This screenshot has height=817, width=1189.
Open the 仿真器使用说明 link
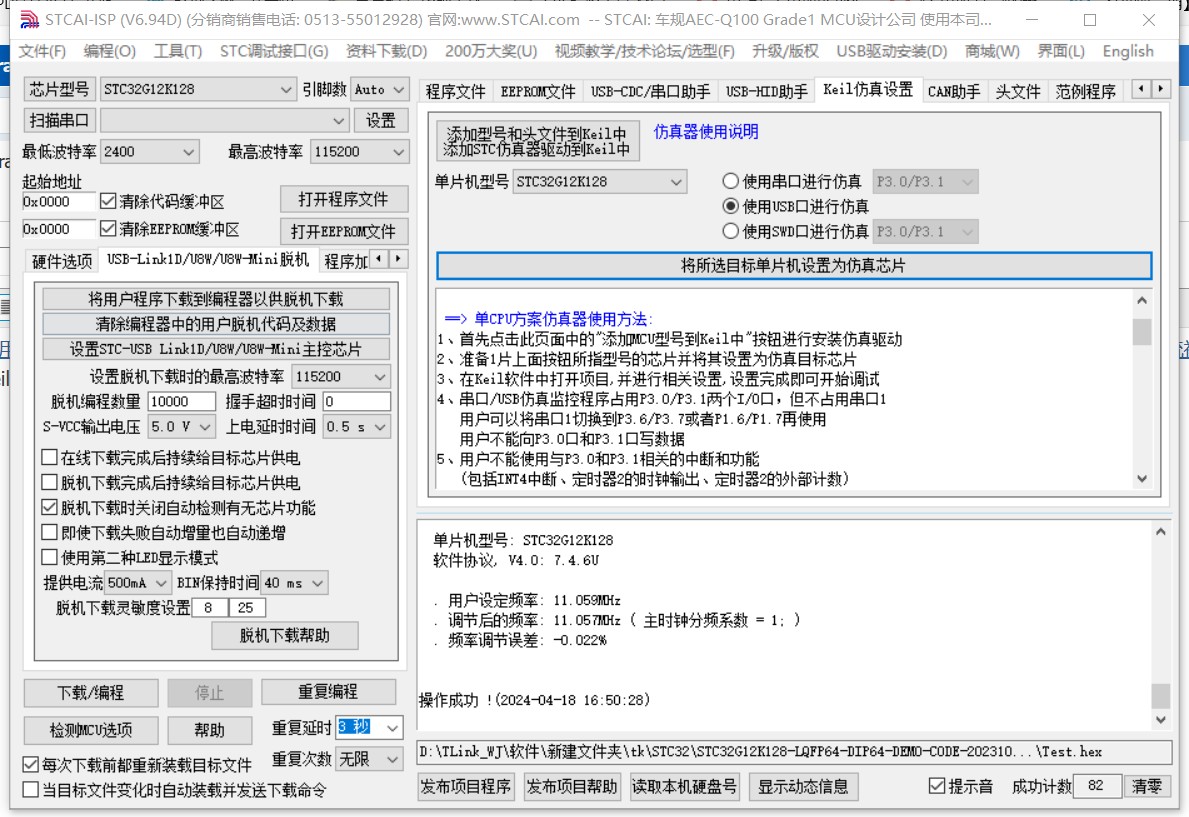tap(705, 132)
